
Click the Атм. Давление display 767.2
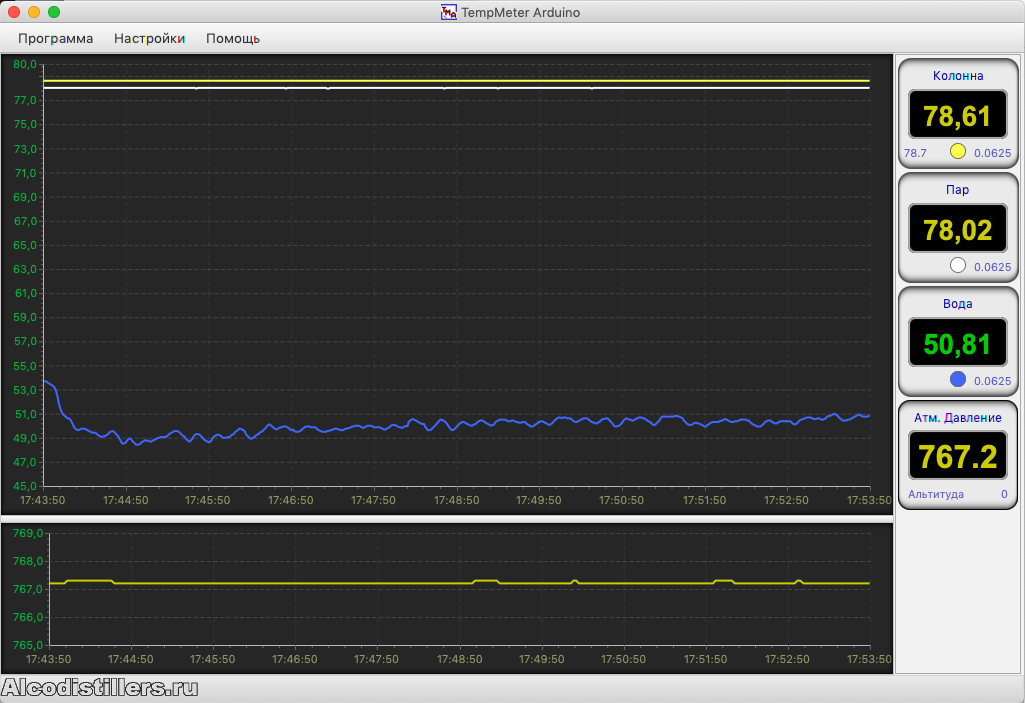(958, 456)
